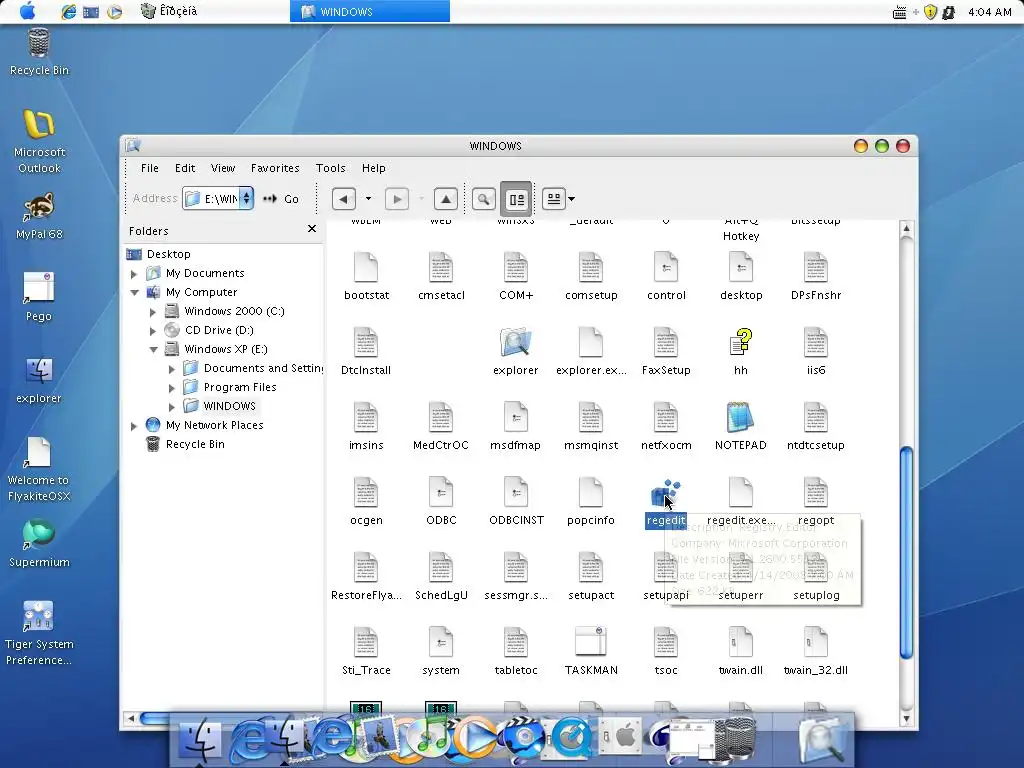Toggle the Folders pane toolbar button
The image size is (1024, 768).
(x=517, y=199)
